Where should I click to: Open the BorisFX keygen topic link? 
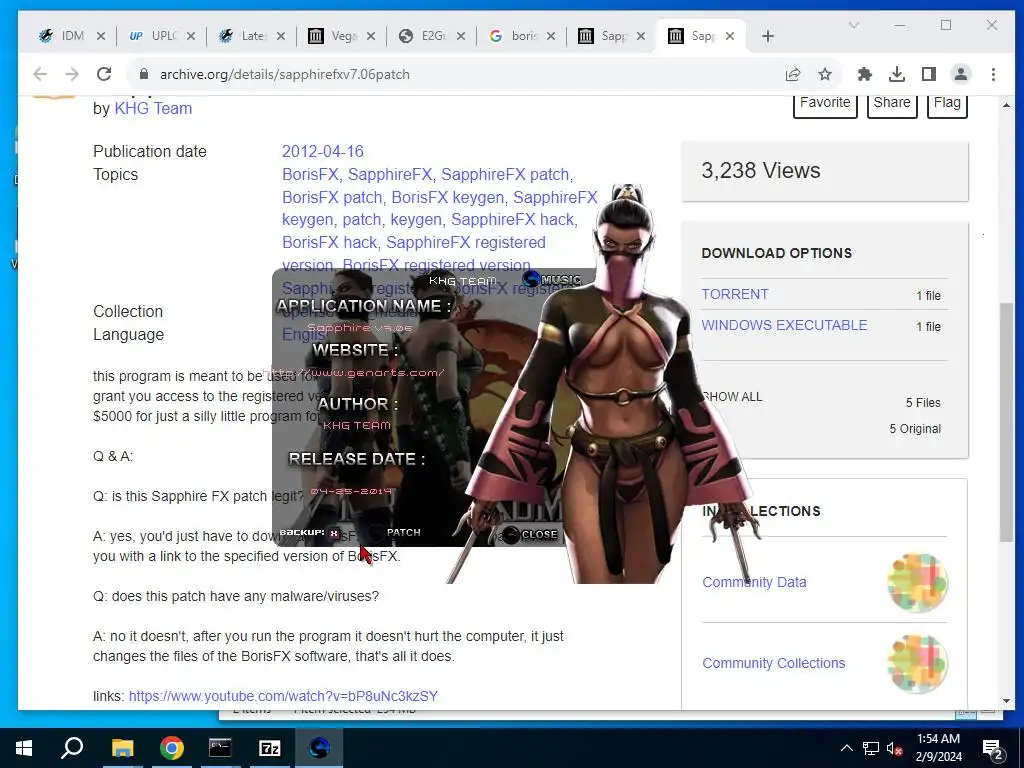447,197
